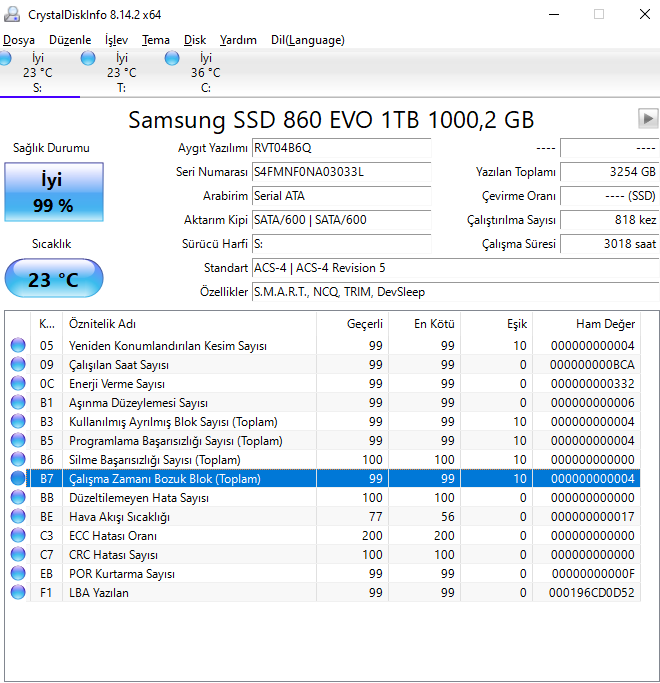Image resolution: width=660 pixels, height=683 pixels.
Task: Select row POR Kurtarma Sayısı
Action: (335, 573)
